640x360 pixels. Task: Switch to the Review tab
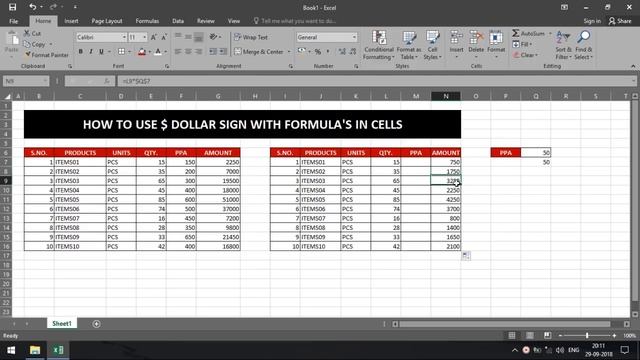pos(205,21)
